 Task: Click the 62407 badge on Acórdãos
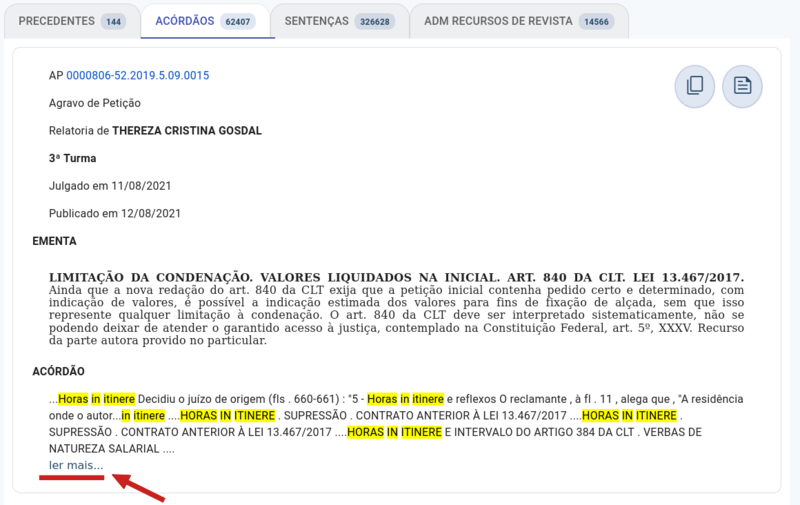(x=238, y=21)
